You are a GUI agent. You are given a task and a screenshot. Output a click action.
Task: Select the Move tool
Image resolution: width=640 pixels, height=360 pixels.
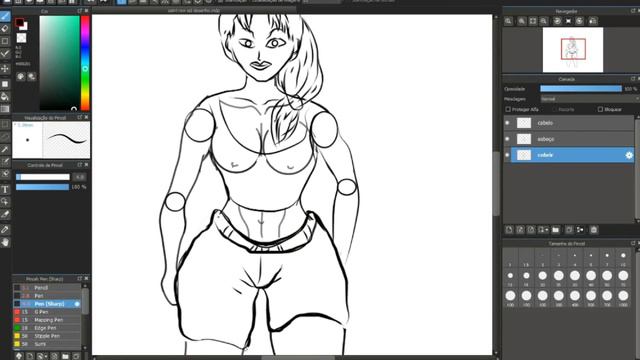pyautogui.click(x=5, y=68)
